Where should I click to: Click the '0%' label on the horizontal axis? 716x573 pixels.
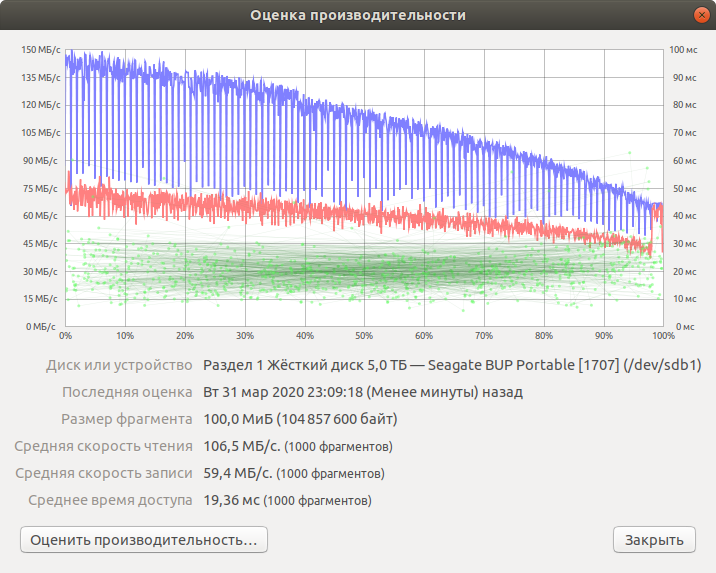click(x=65, y=336)
